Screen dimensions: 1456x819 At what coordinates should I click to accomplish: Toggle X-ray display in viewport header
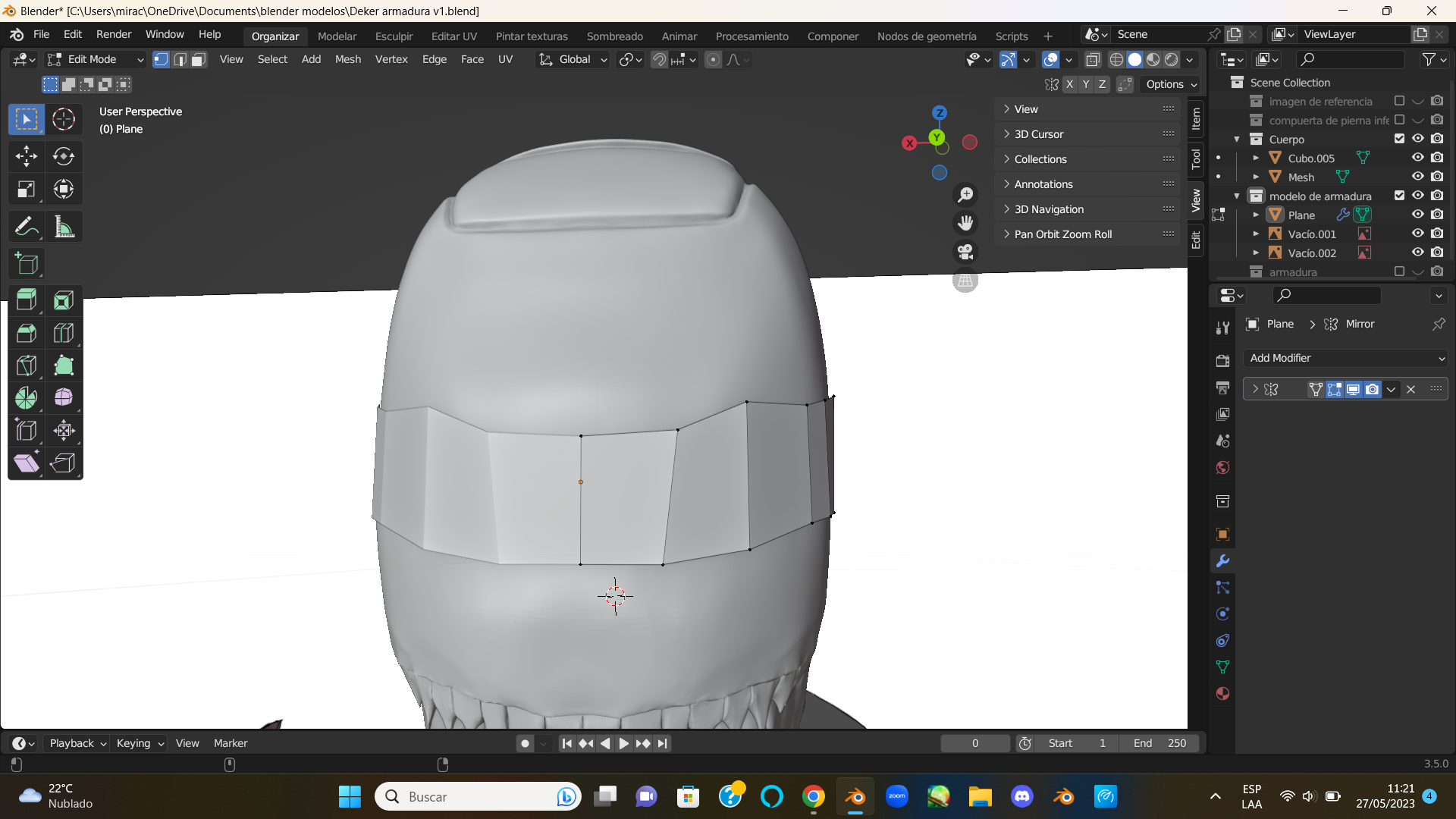pos(1093,60)
